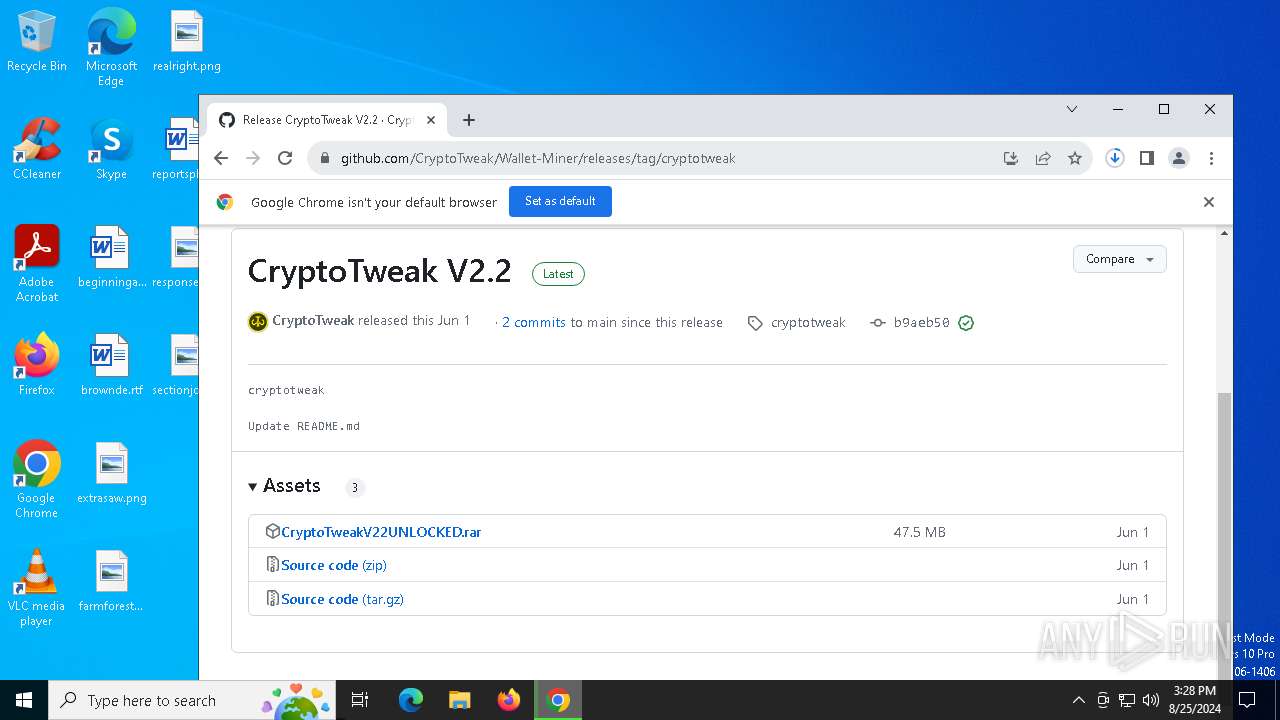
Task: Open 2 commits since release link
Action: [x=534, y=322]
